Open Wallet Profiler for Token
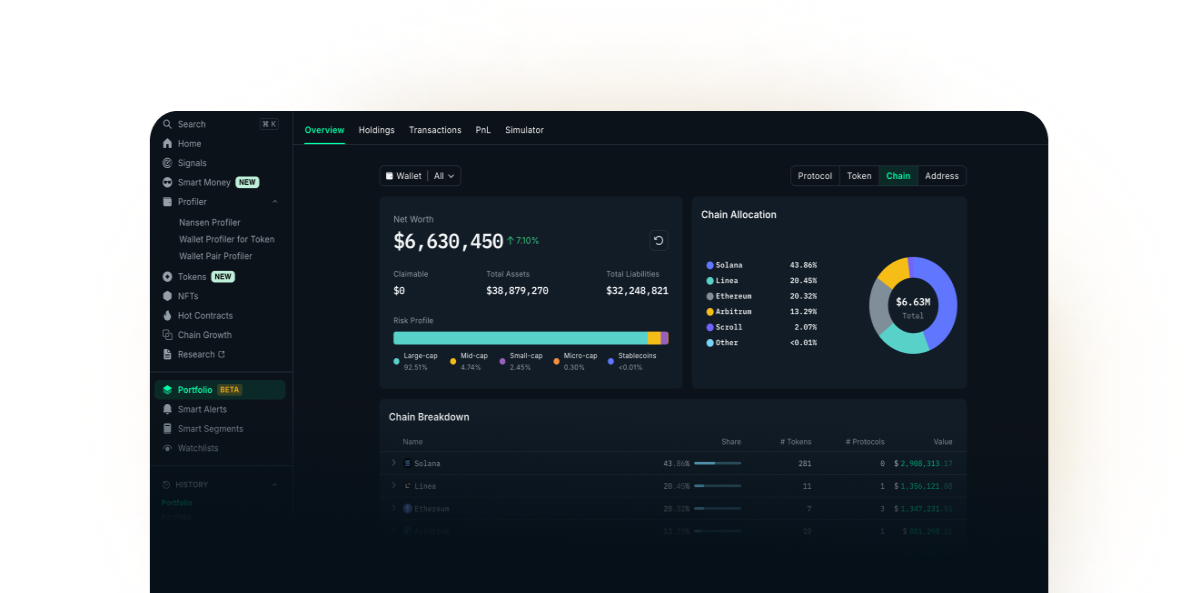This screenshot has height=593, width=1200. tap(227, 239)
